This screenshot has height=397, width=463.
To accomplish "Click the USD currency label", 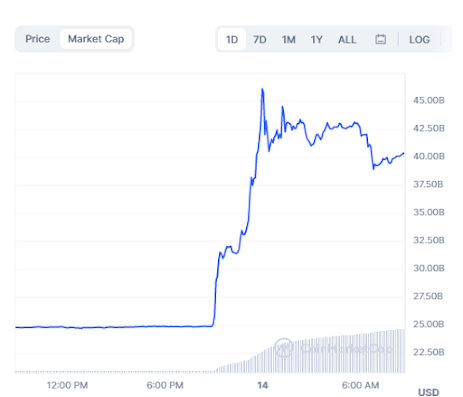I will point(429,392).
